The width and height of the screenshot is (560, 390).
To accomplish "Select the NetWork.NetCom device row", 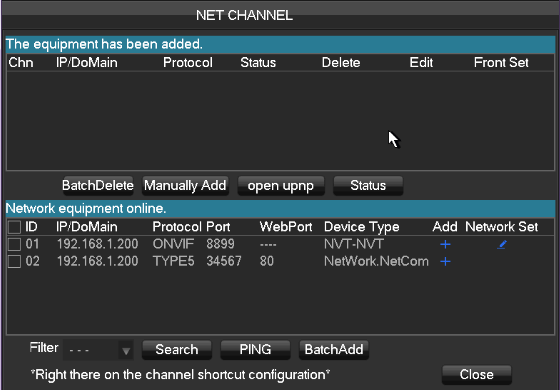I will pyautogui.click(x=280, y=262).
